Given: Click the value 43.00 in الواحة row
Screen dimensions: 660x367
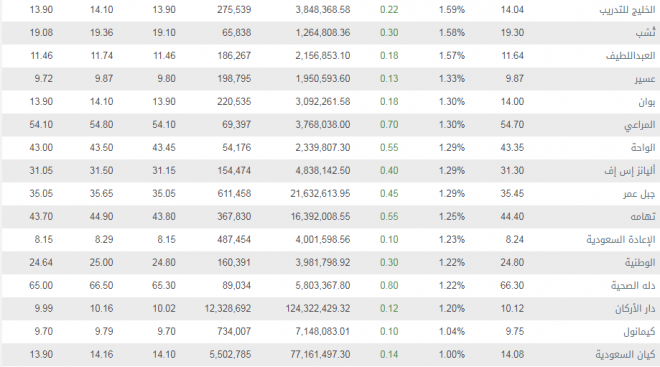Looking at the screenshot, I should (x=41, y=147).
